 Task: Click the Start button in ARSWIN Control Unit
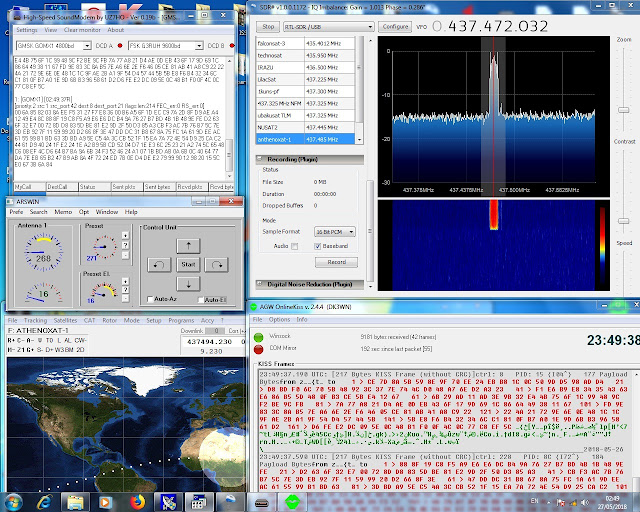(188, 265)
